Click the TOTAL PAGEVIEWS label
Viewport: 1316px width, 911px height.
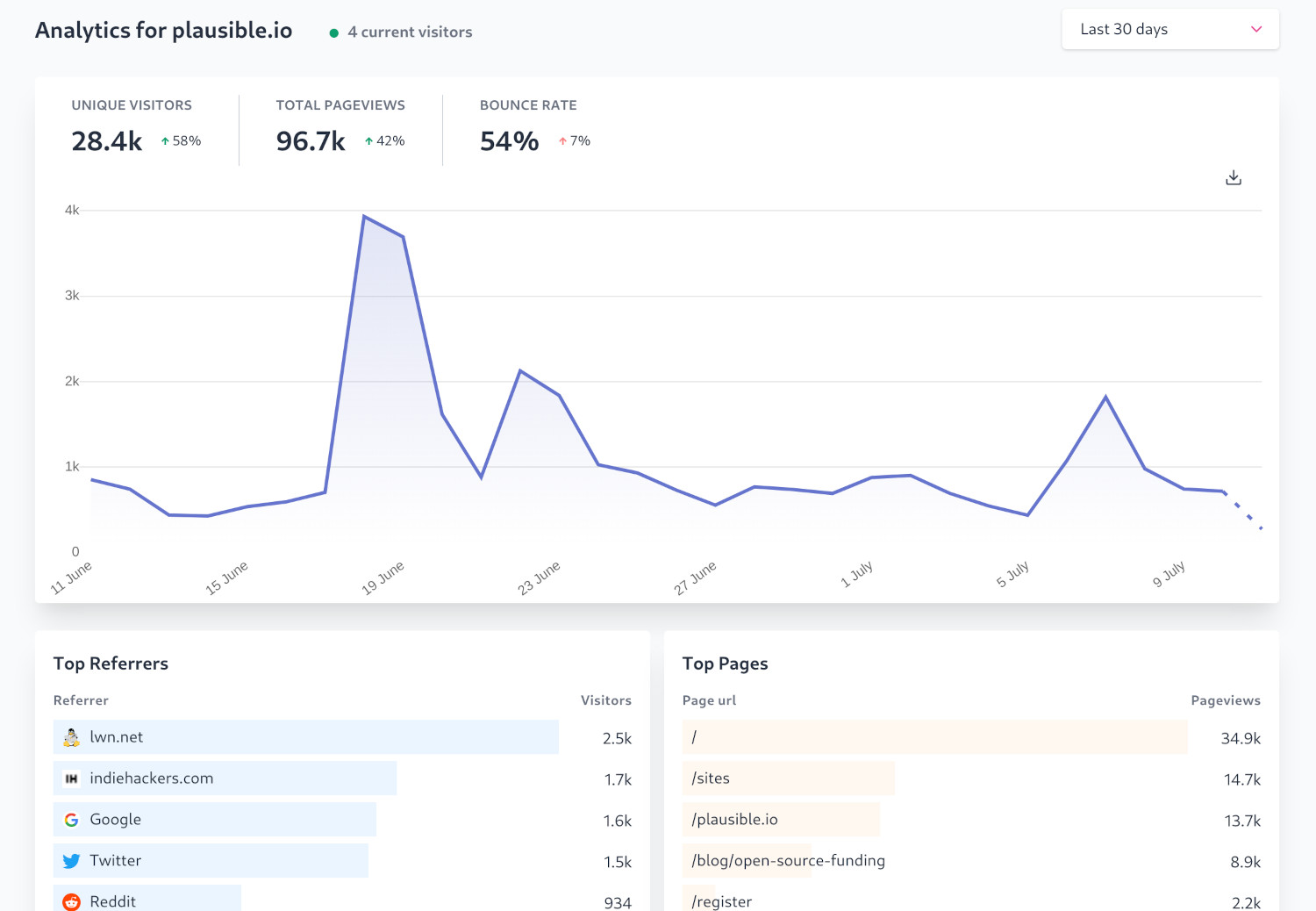(x=340, y=105)
